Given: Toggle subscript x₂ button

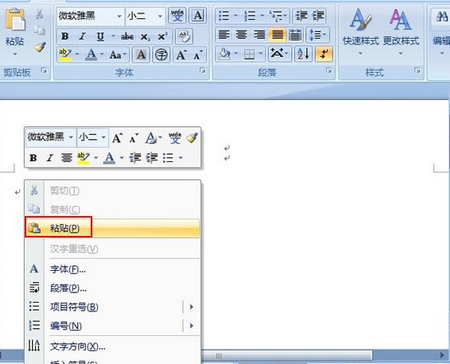Looking at the screenshot, I should tap(145, 36).
